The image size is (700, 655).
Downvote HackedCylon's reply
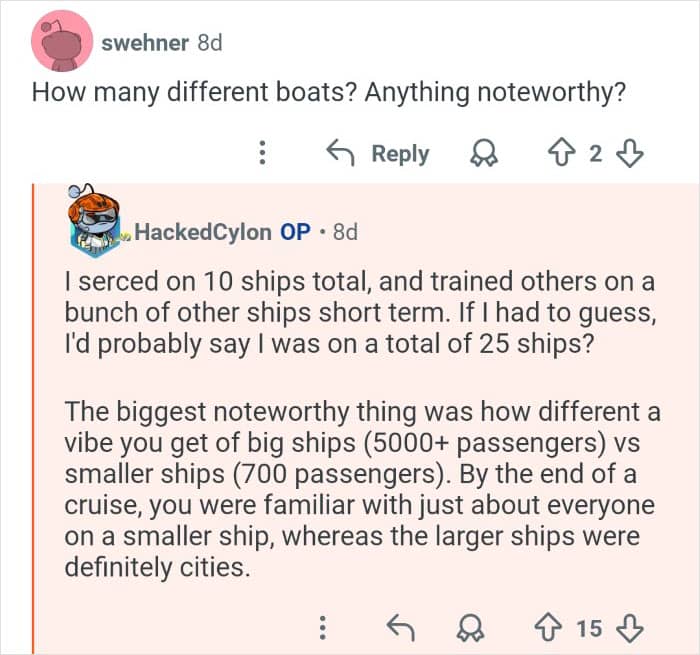click(x=630, y=628)
